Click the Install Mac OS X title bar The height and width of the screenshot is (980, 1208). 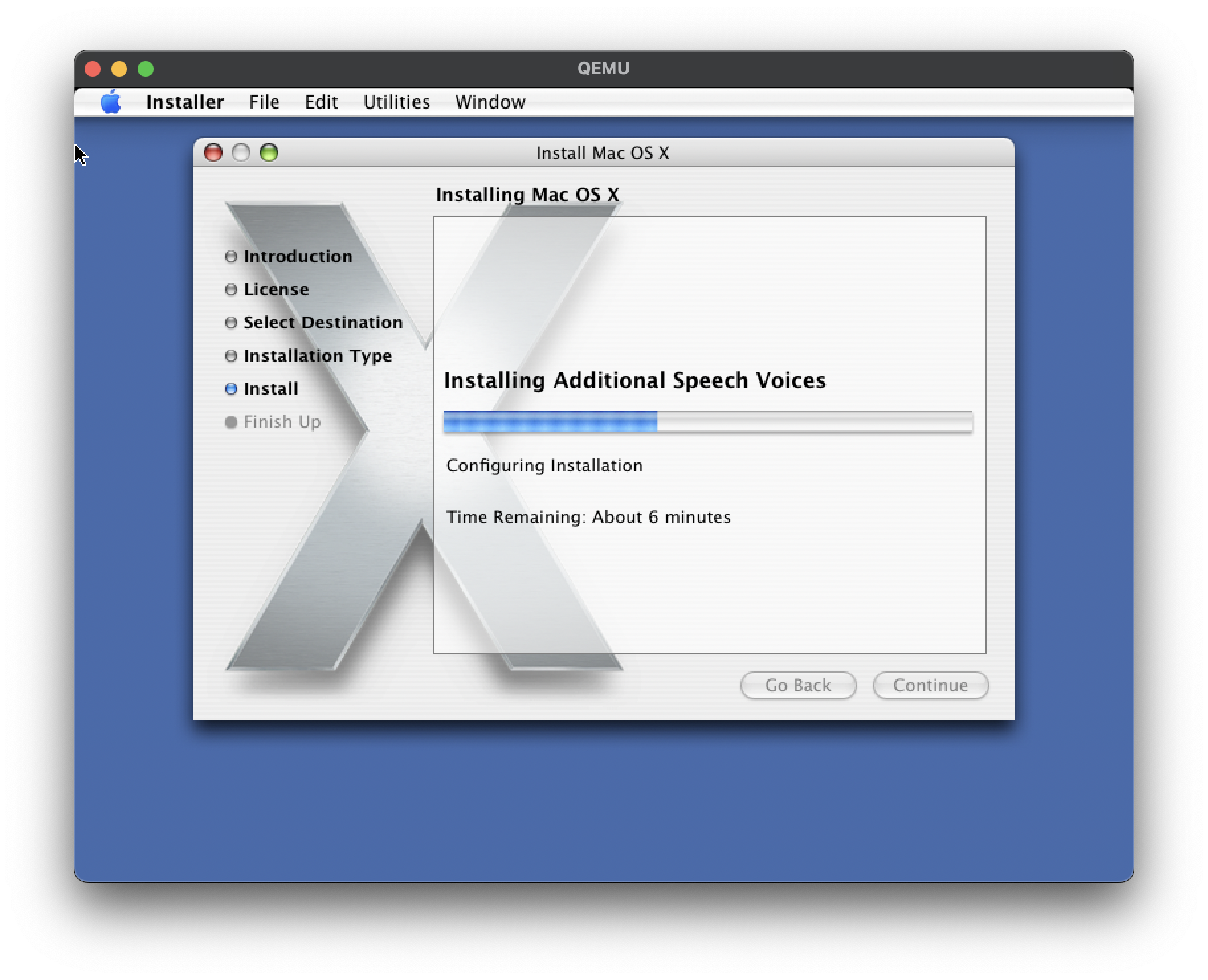[603, 153]
